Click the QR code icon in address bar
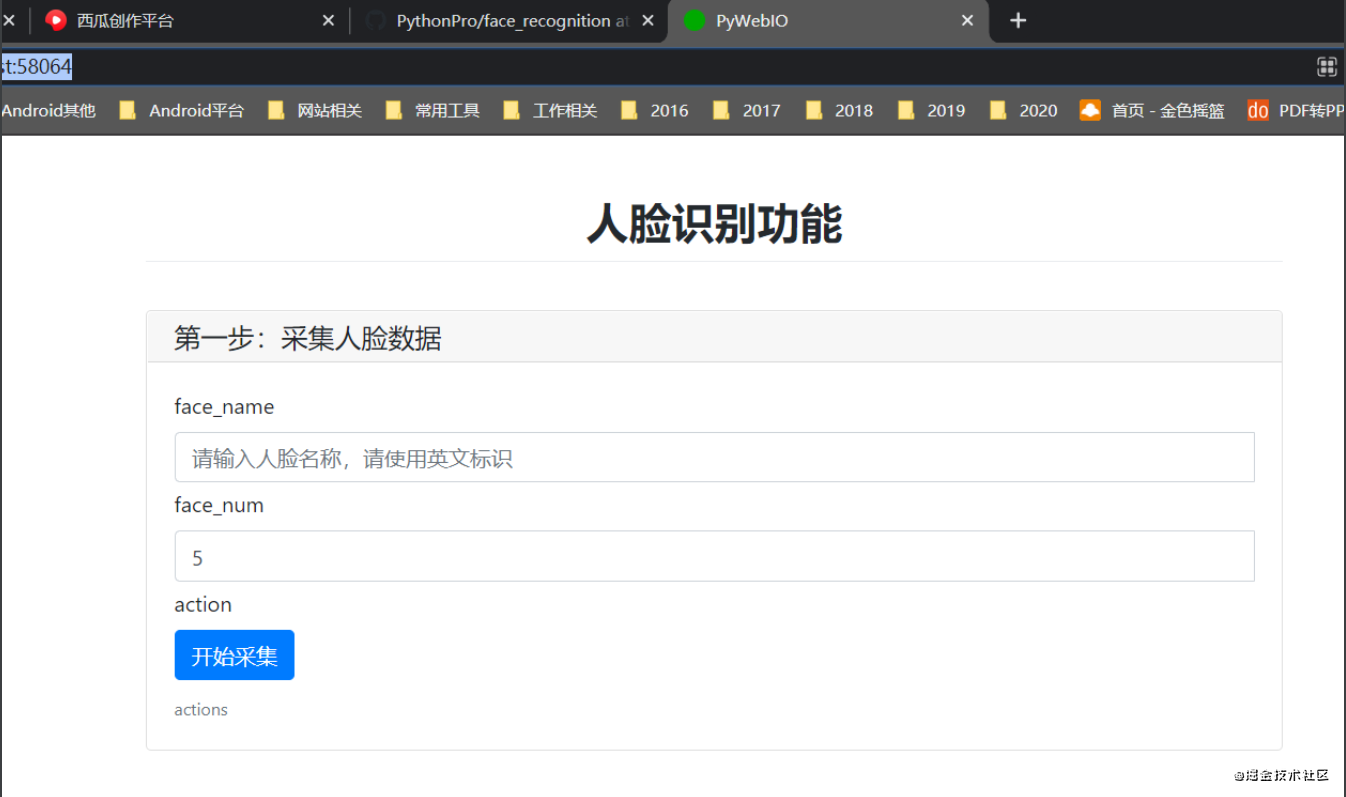Viewport: 1346px width, 797px height. [x=1327, y=67]
